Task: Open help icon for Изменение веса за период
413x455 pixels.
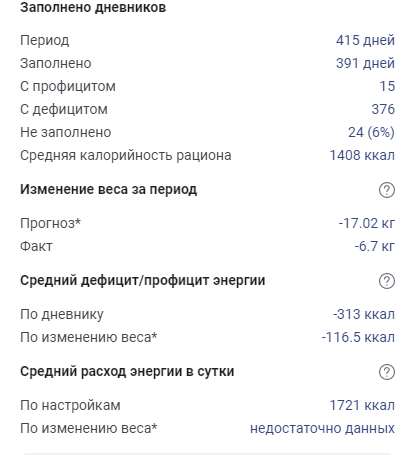Action: click(387, 190)
